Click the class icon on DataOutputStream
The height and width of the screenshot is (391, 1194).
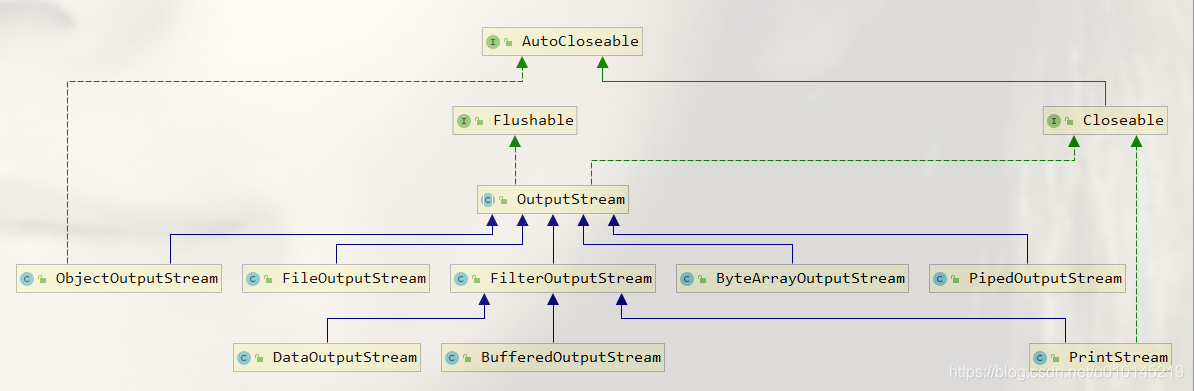[244, 357]
